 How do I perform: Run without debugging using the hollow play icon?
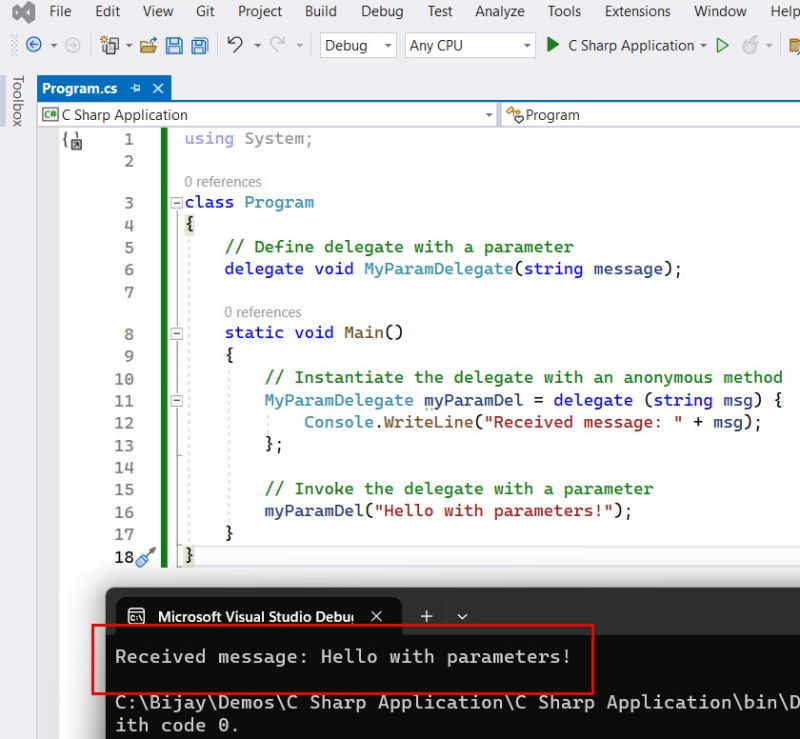[721, 45]
